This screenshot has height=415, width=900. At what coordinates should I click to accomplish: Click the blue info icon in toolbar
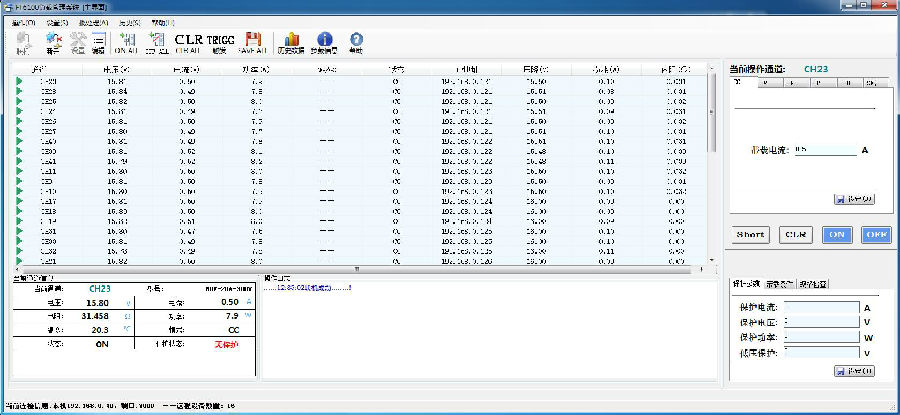[x=324, y=41]
